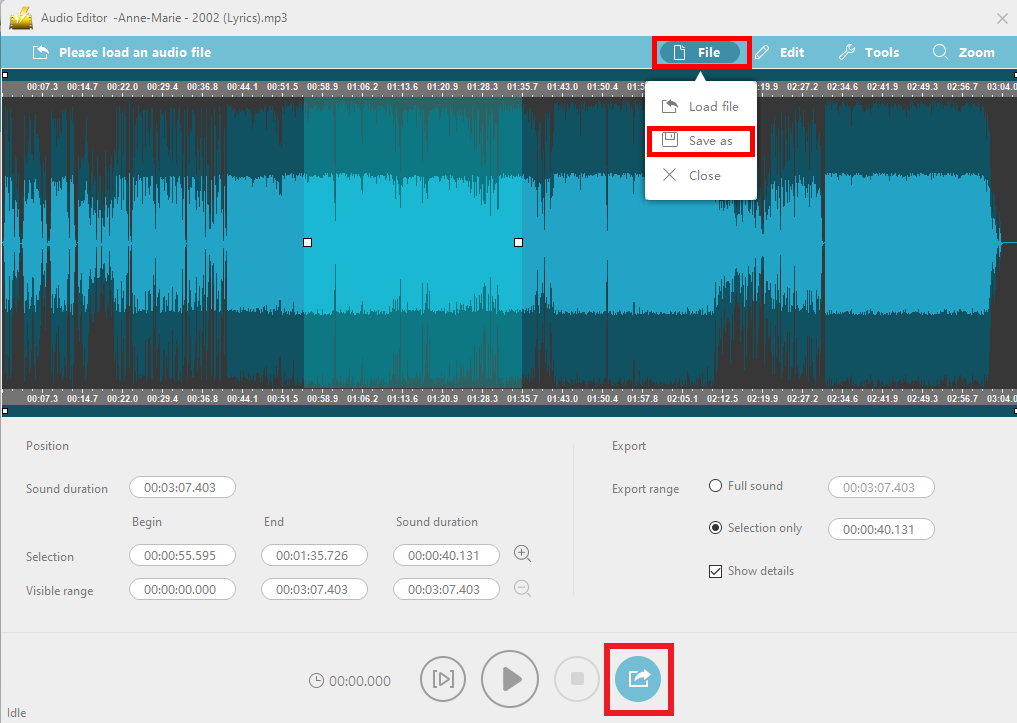Open the Zoom menu

963,53
